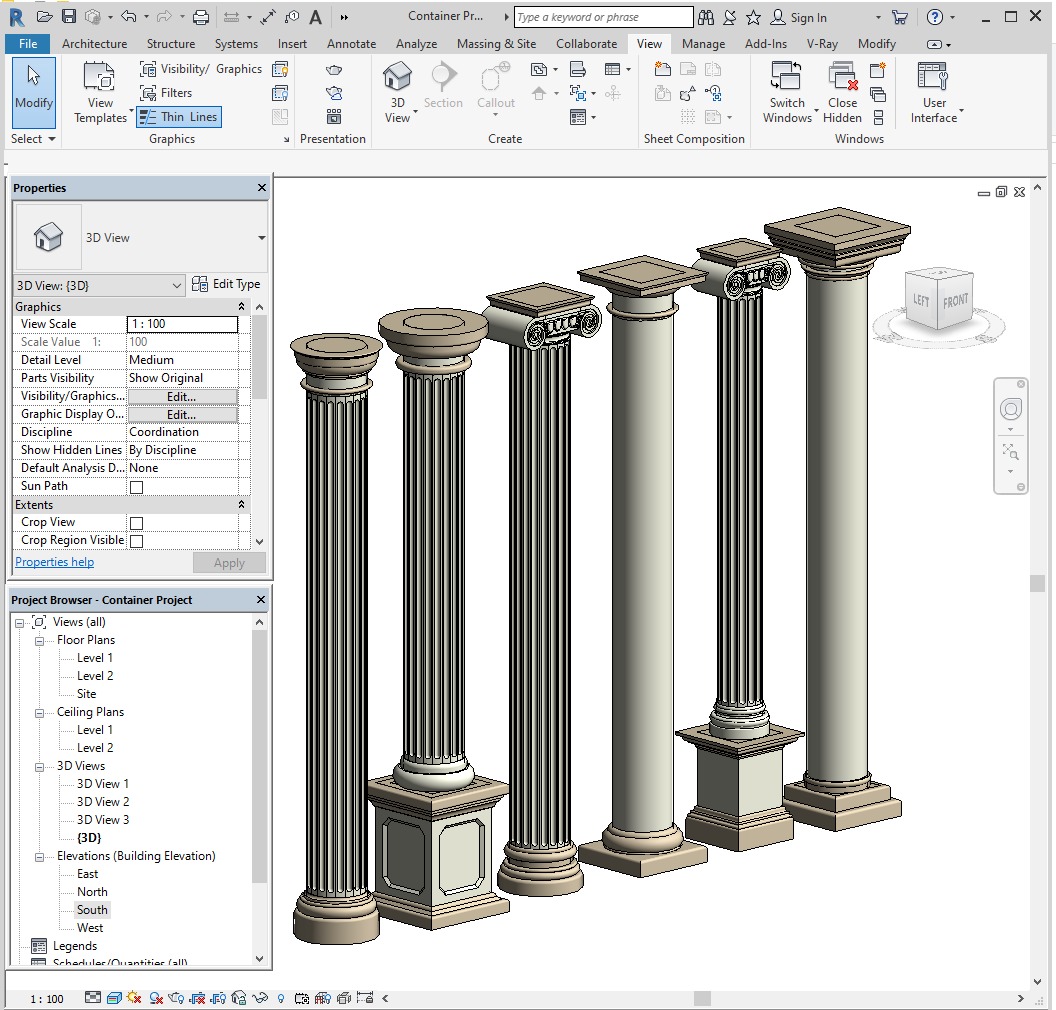The width and height of the screenshot is (1056, 1010).
Task: Click the View Scale 1 : 100 field
Action: coord(183,324)
